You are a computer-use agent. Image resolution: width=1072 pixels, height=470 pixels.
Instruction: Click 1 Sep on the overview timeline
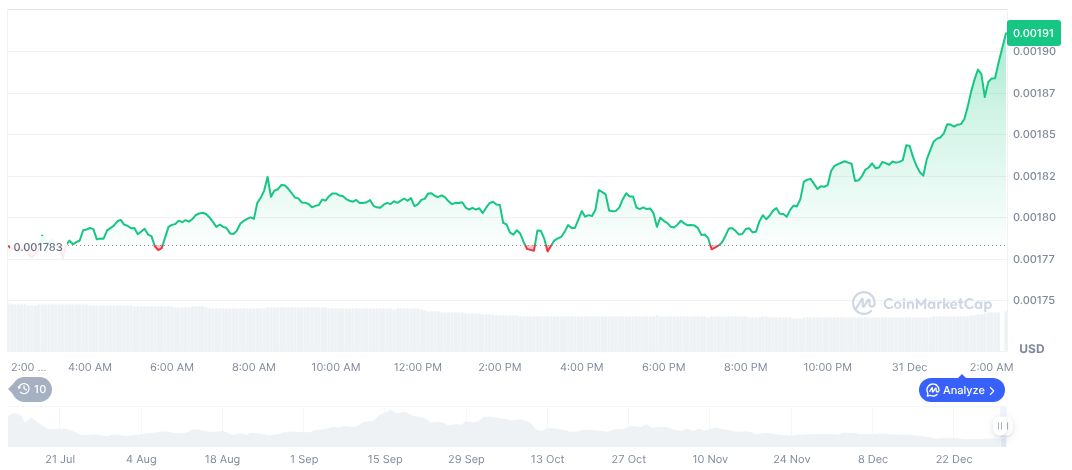click(x=303, y=459)
